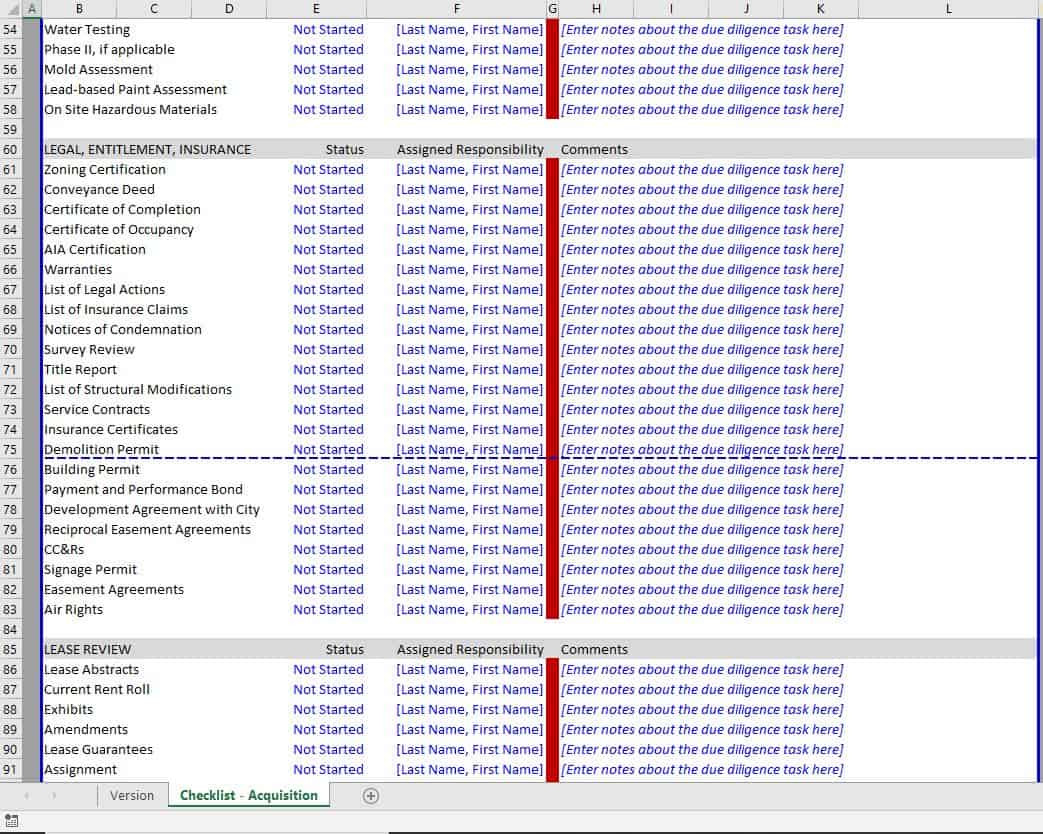The image size is (1043, 834).
Task: Switch to the Version sheet tab
Action: (x=131, y=795)
